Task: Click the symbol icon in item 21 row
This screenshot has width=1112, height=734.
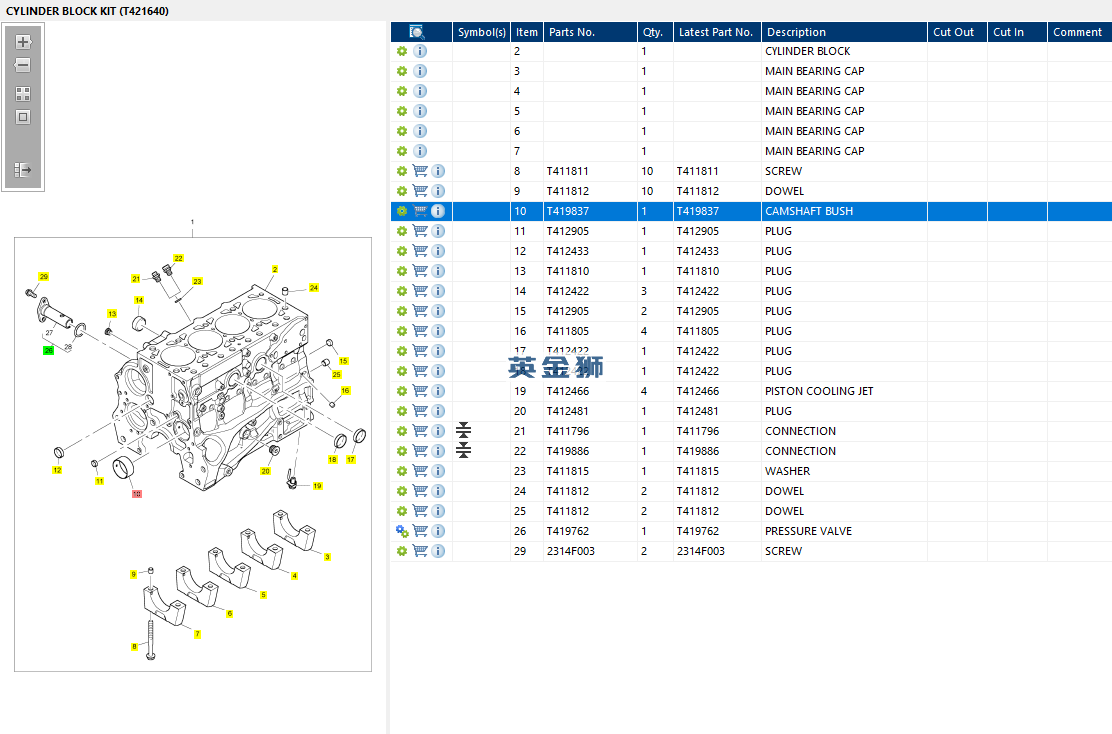Action: point(463,431)
